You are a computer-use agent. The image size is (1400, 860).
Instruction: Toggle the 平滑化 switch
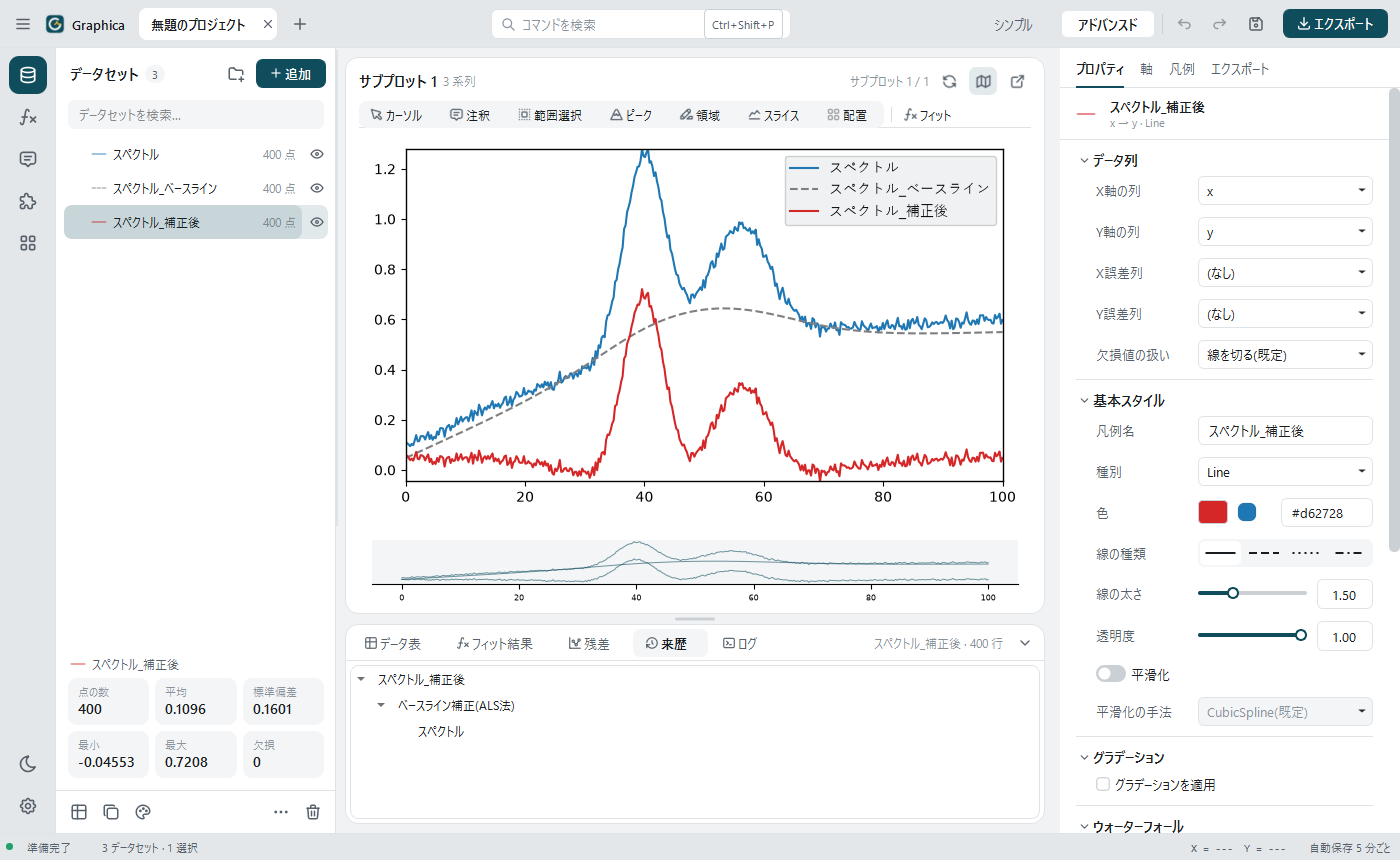tap(1111, 674)
